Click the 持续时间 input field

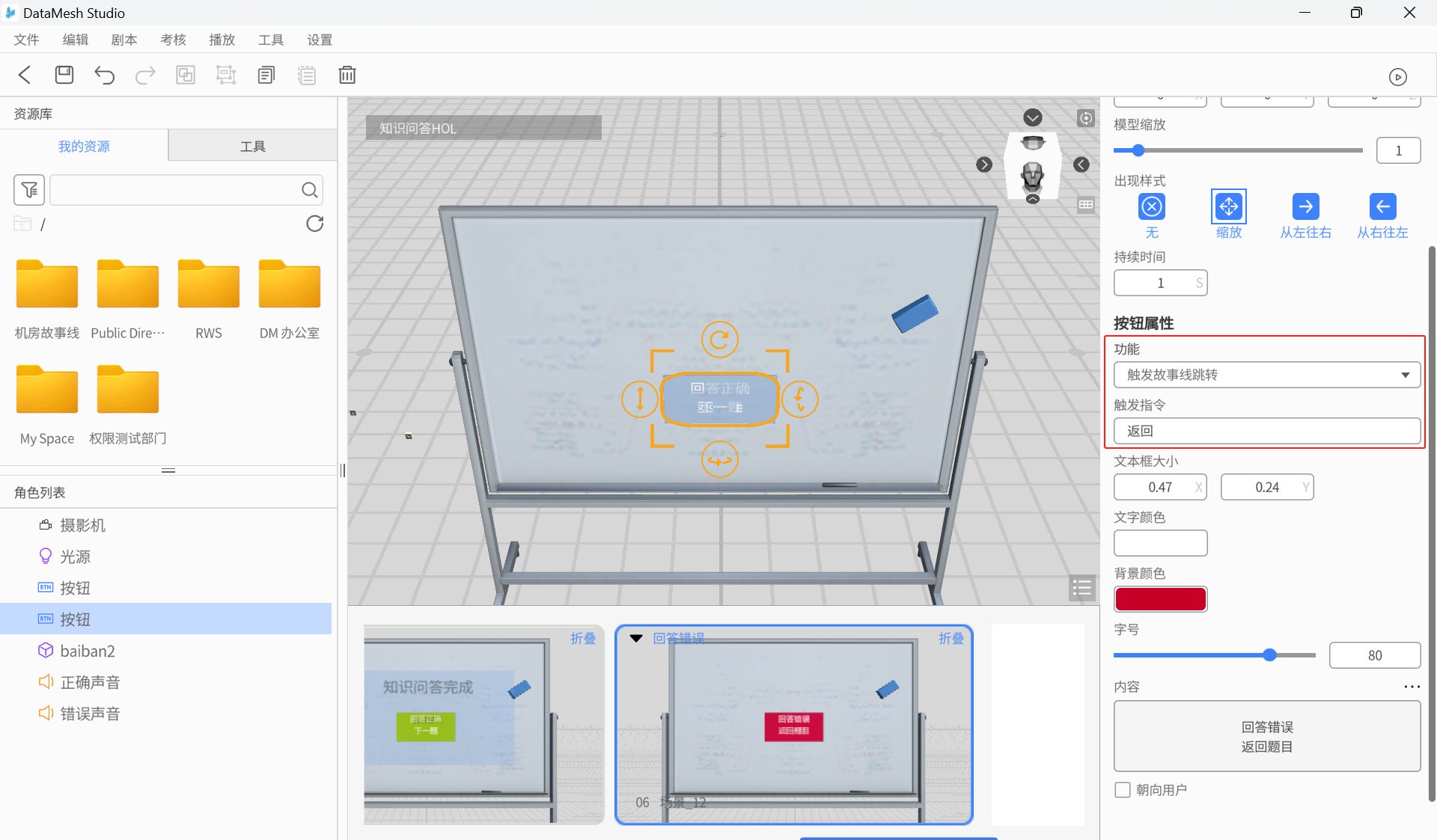pos(1161,283)
